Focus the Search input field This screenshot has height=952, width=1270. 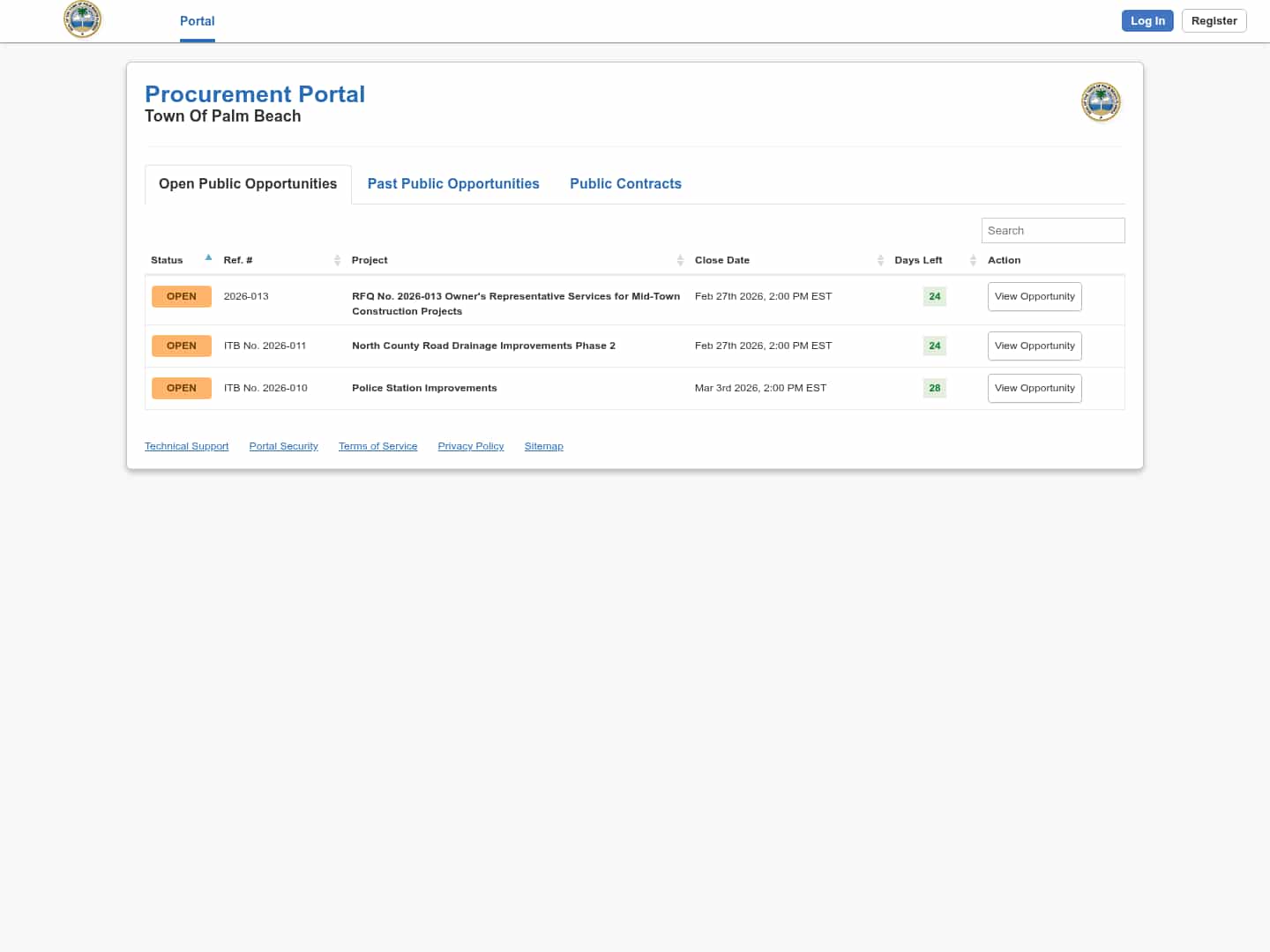1052,230
